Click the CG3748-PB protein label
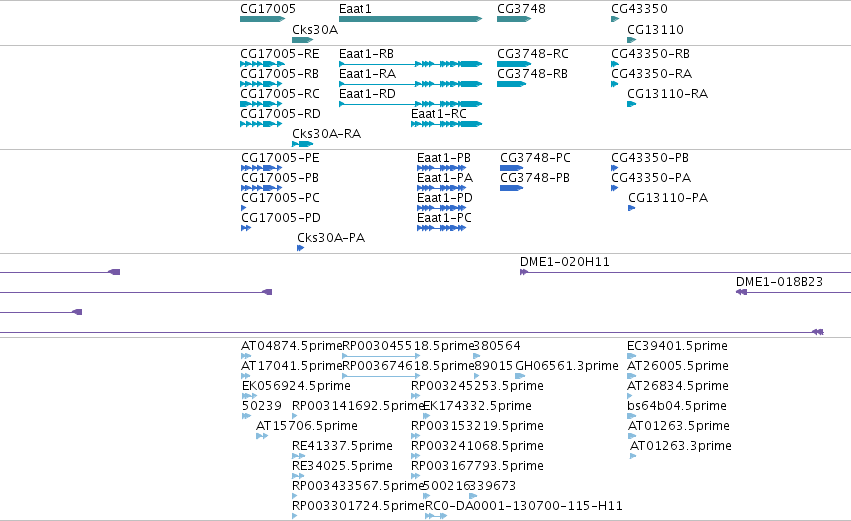 click(x=535, y=178)
